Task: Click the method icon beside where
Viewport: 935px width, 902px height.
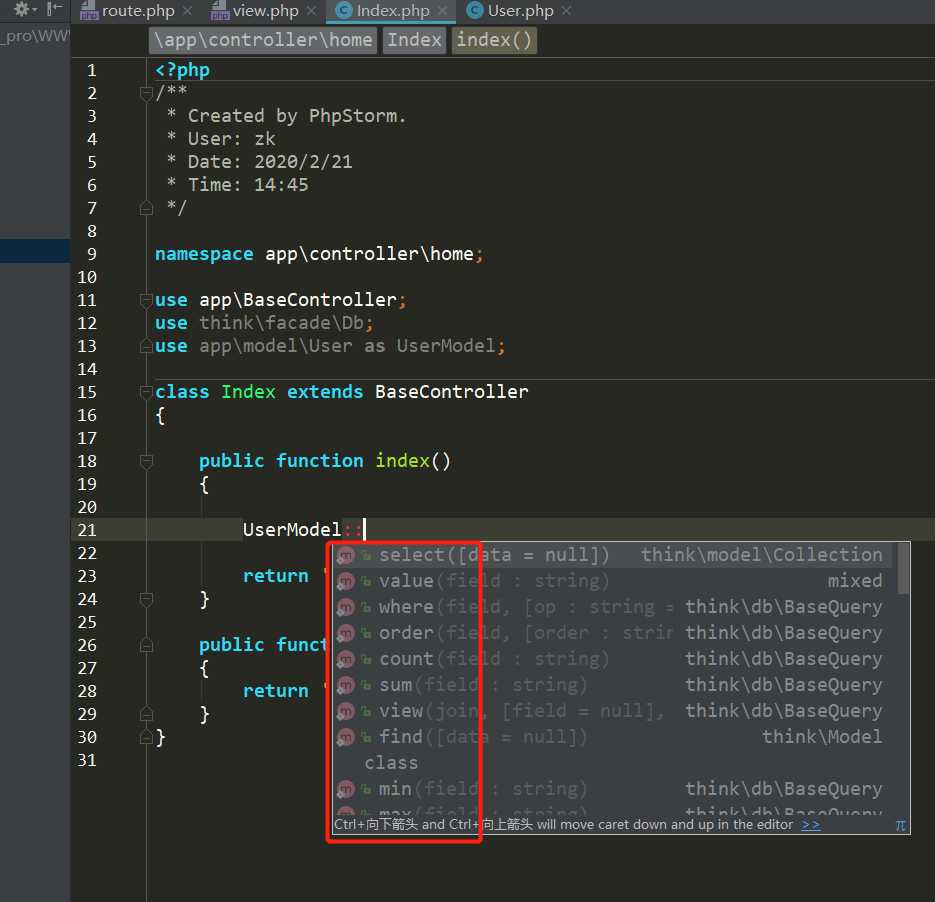Action: [346, 607]
